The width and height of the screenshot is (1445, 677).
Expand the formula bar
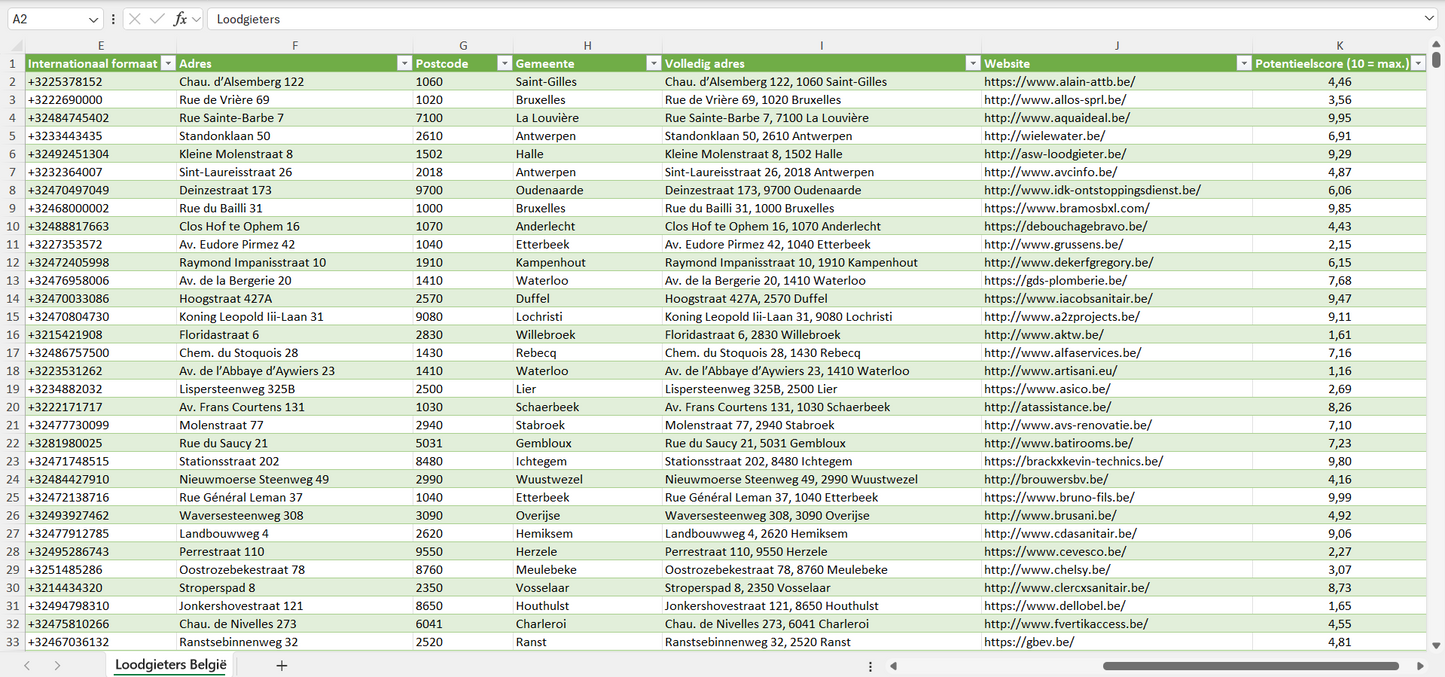[1428, 19]
